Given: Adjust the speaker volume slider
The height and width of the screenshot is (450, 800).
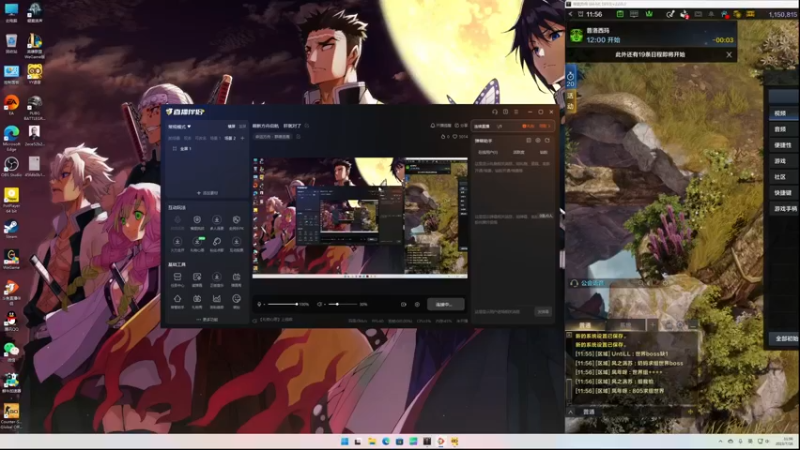Looking at the screenshot, I should [x=342, y=304].
